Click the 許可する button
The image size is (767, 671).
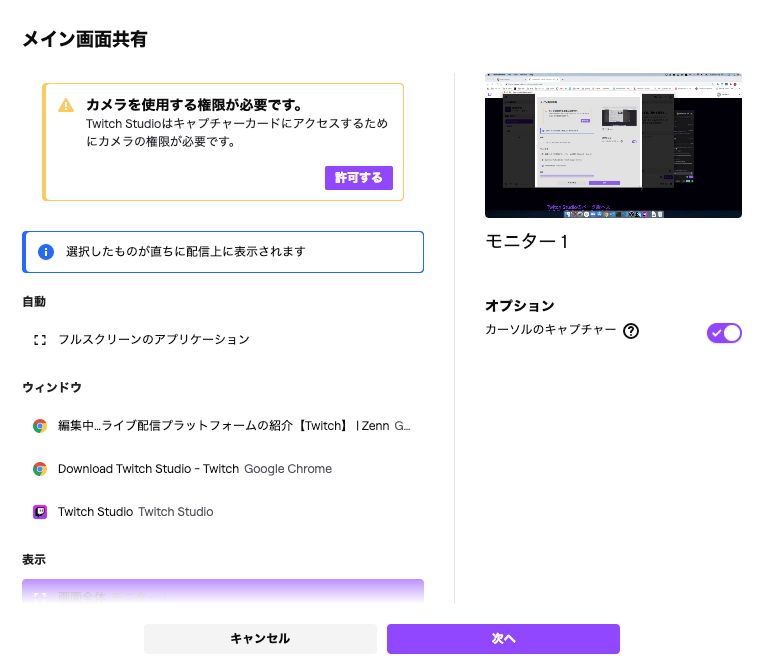[359, 178]
